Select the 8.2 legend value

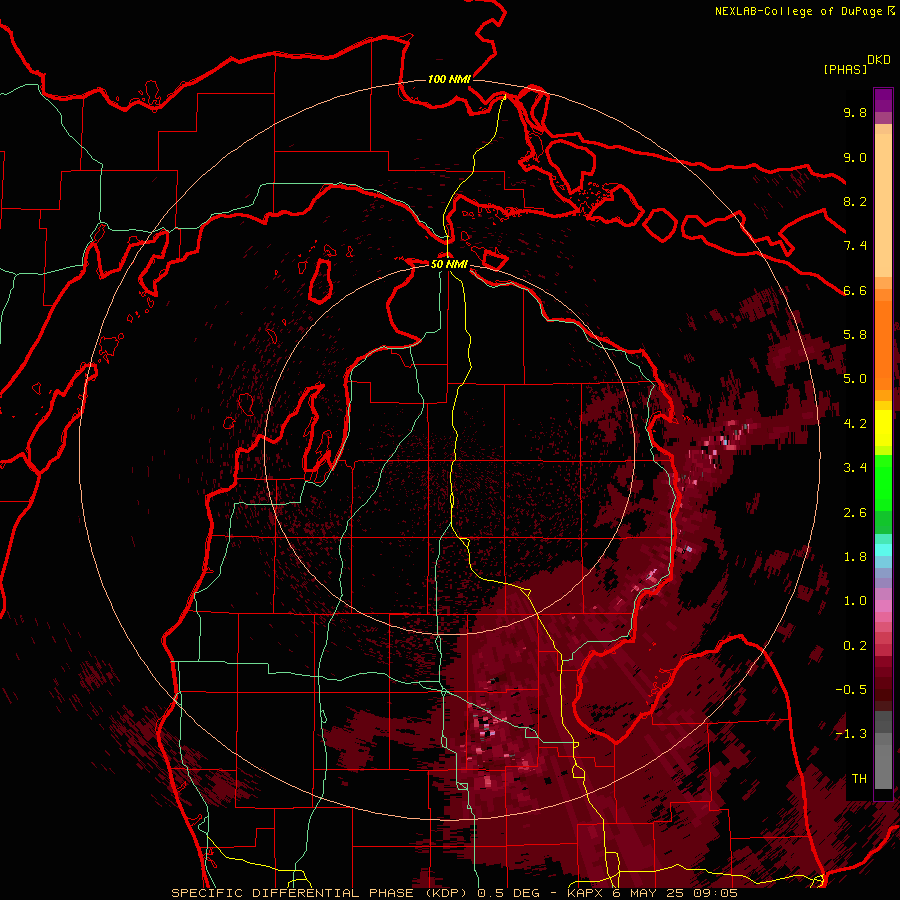point(855,201)
